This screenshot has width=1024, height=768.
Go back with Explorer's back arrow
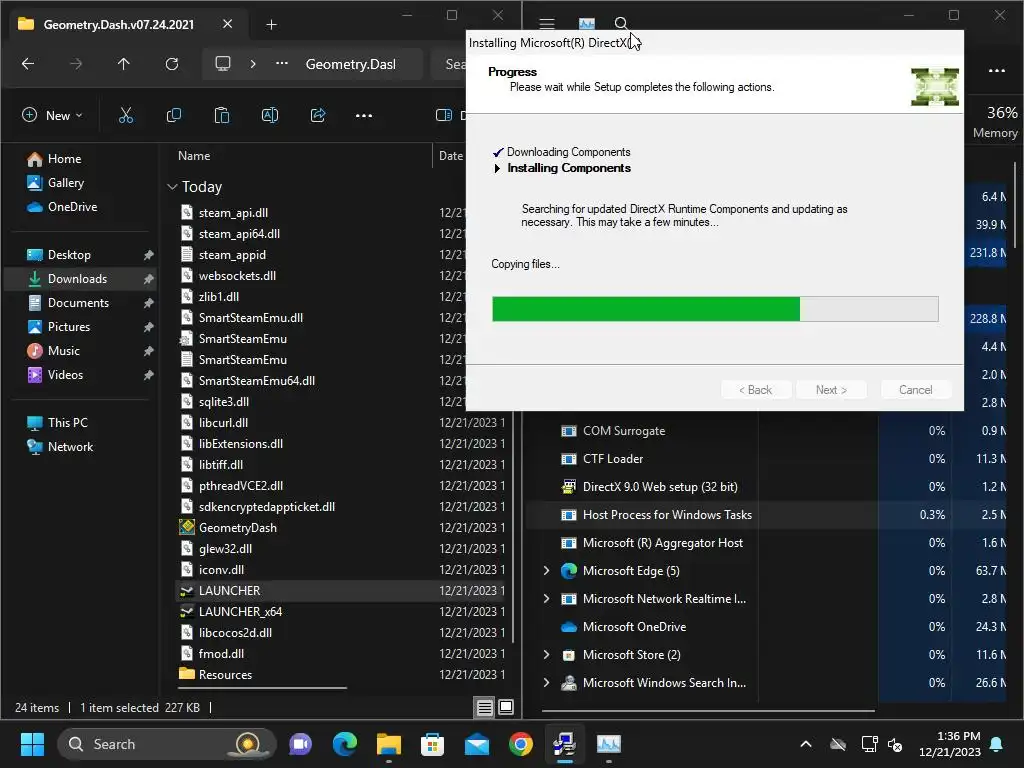click(x=28, y=64)
